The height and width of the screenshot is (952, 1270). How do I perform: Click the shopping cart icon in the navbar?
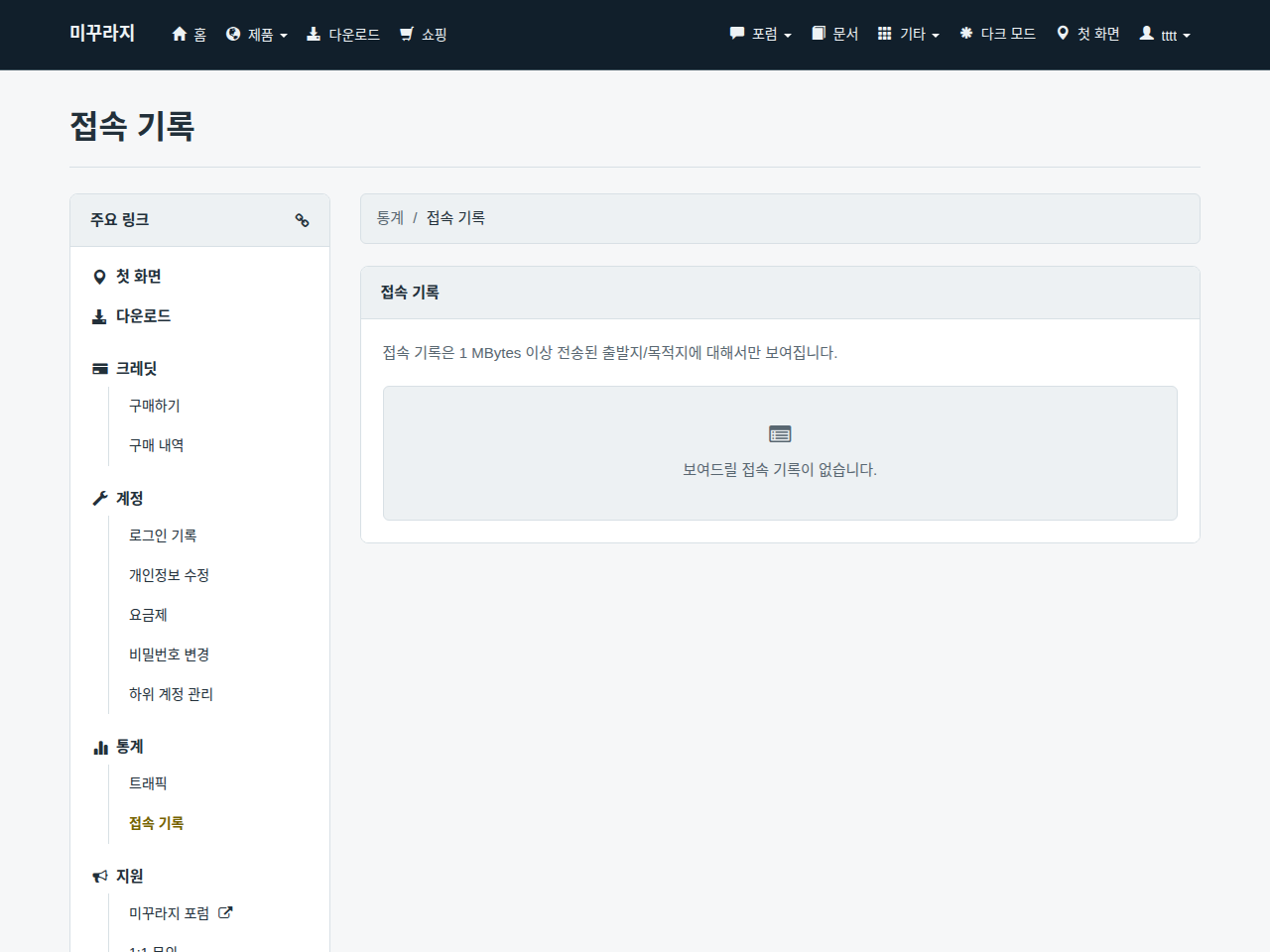(x=407, y=34)
